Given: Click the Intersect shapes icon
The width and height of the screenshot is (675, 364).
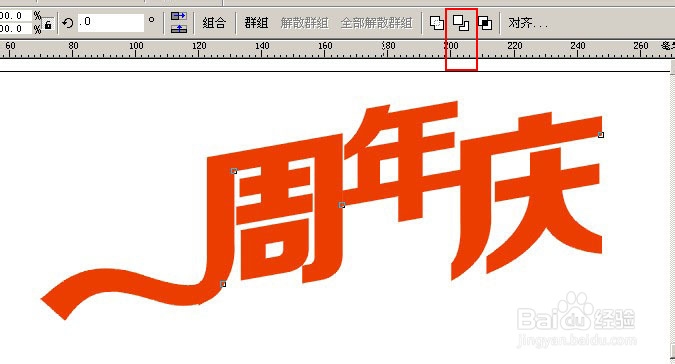Looking at the screenshot, I should coord(485,23).
